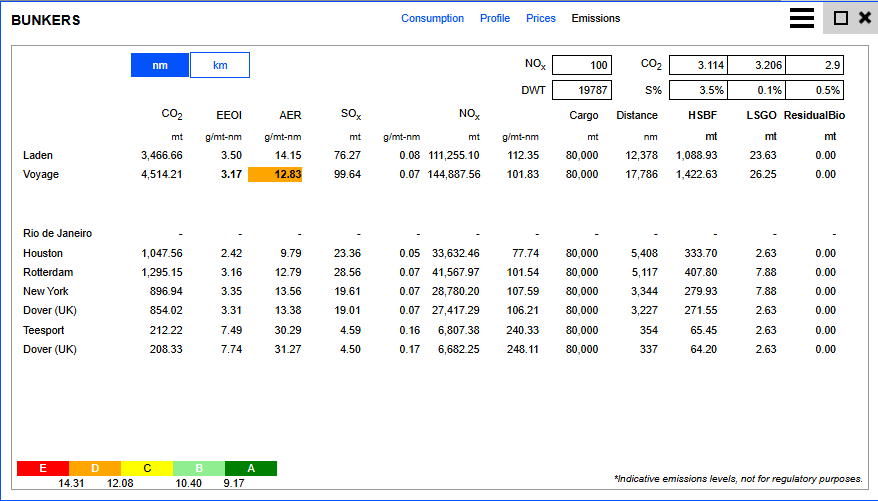
Task: Click the Distance column header
Action: (x=637, y=115)
